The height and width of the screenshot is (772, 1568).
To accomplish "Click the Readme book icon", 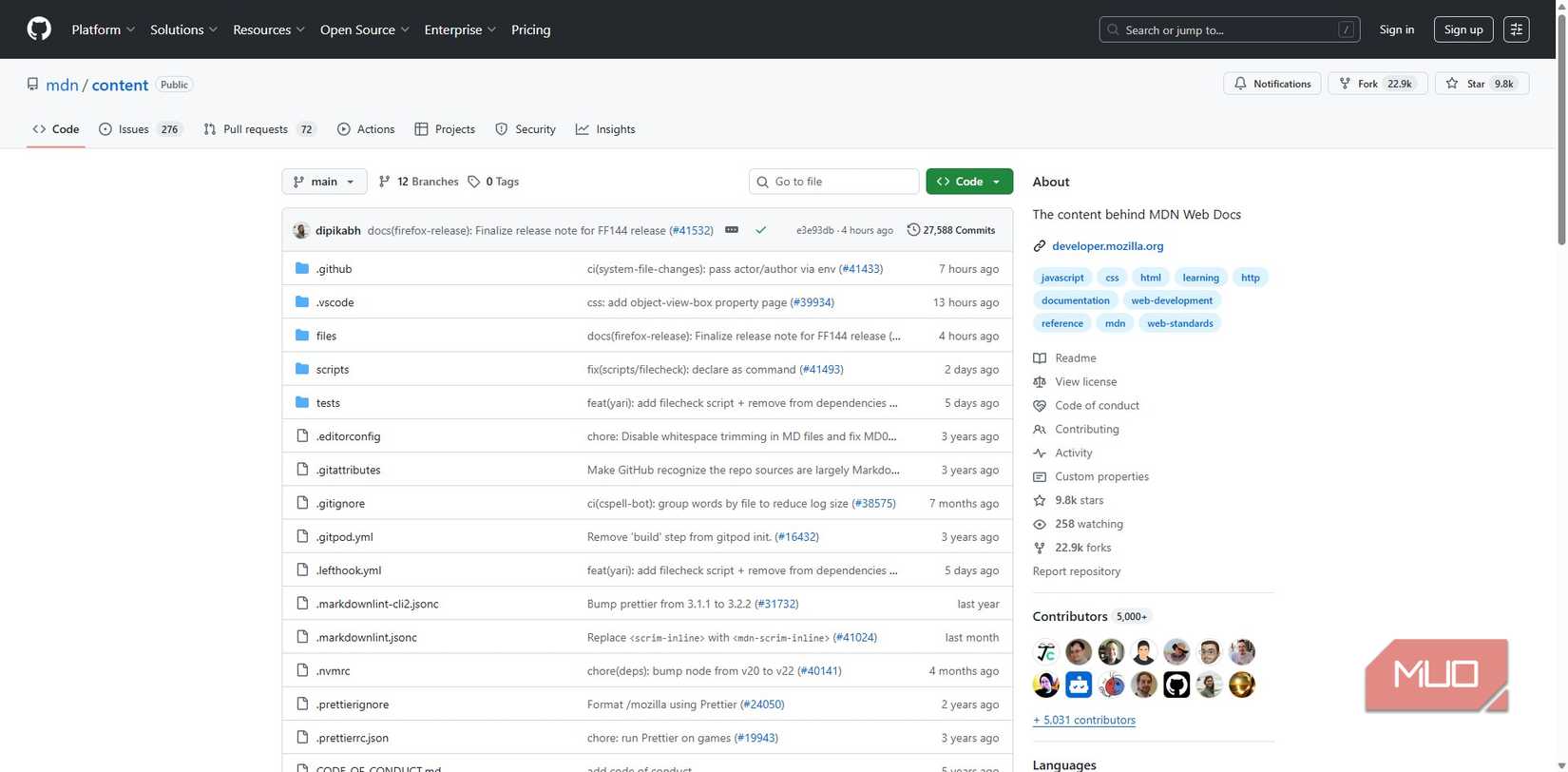I will coord(1040,358).
